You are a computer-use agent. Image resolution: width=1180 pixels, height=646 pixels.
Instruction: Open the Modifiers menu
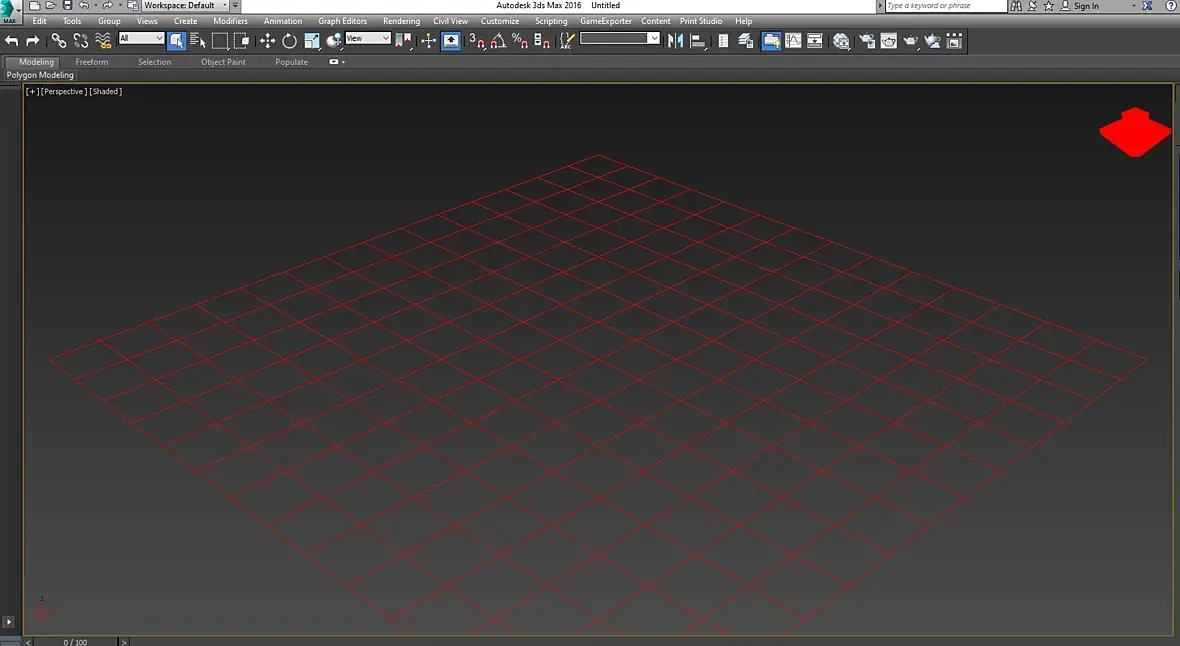[x=230, y=21]
